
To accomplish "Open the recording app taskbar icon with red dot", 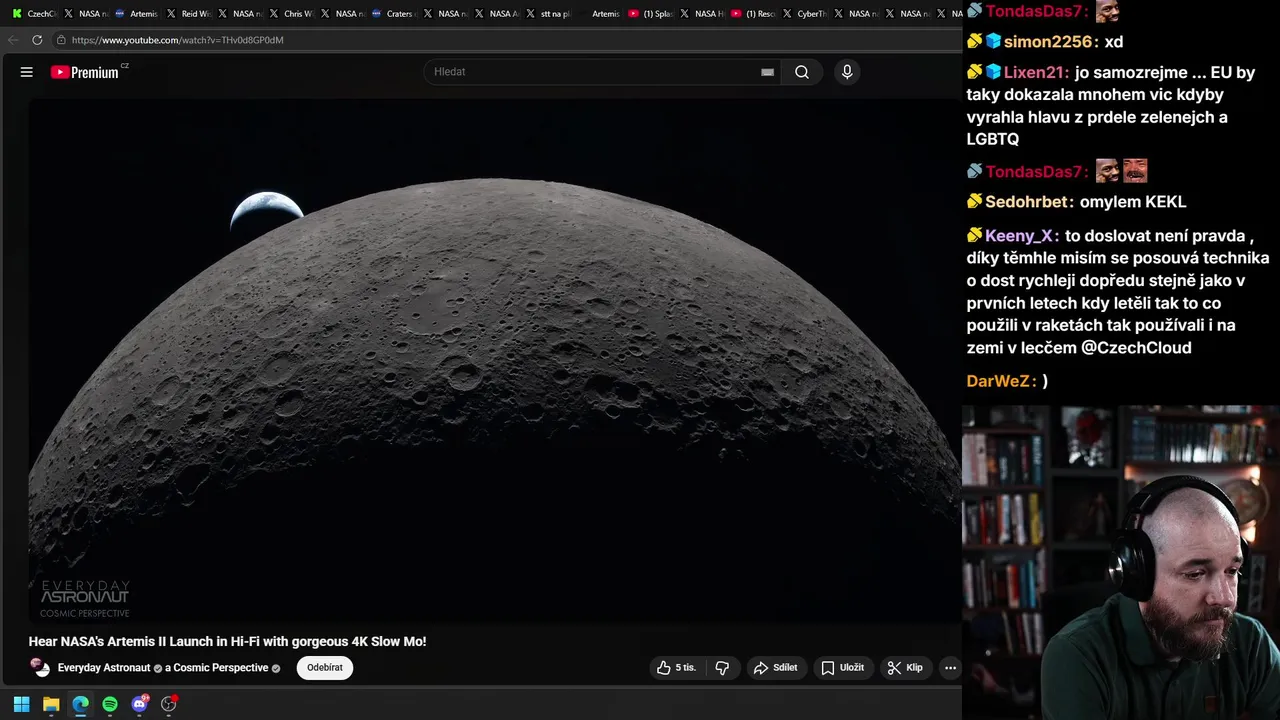I will [169, 704].
